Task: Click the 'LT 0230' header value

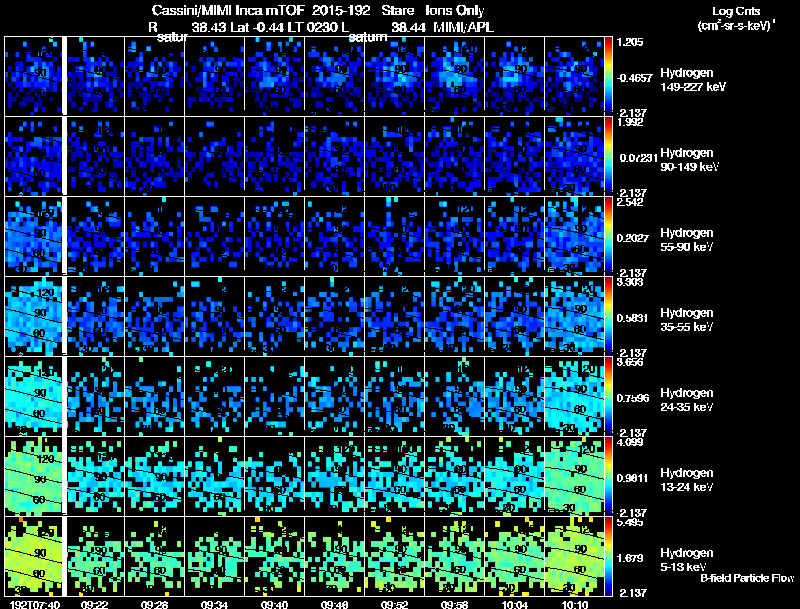Action: click(x=312, y=27)
